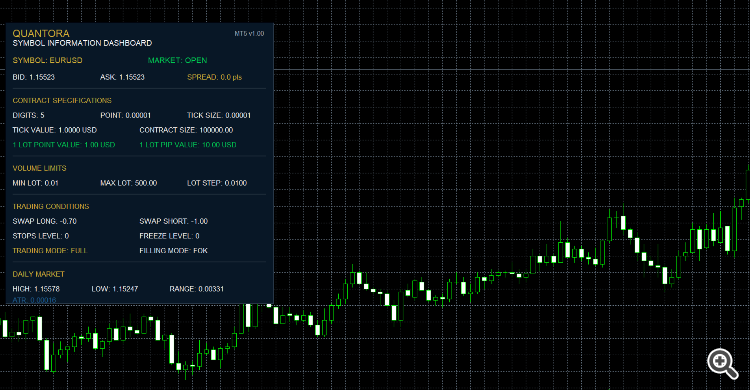Click the 'POINT: 0.00001' entry
The image size is (750, 390).
point(125,115)
